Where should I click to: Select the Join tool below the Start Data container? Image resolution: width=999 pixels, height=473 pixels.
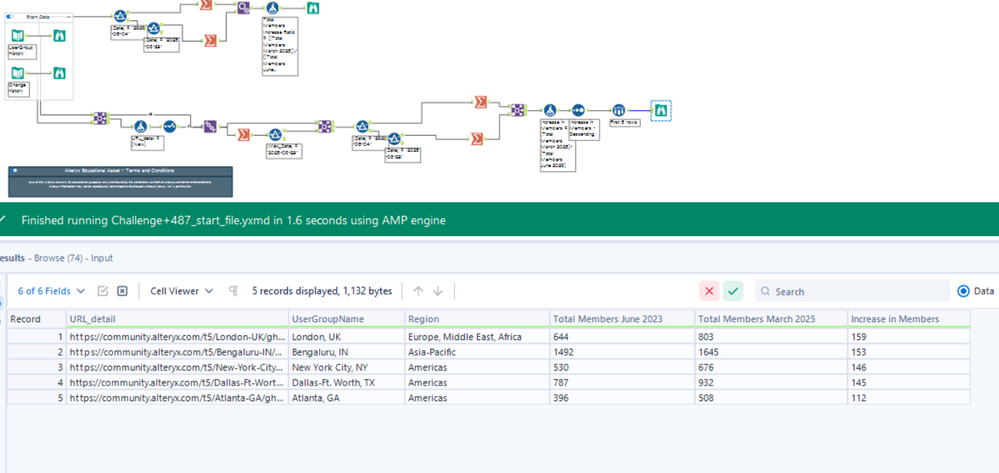point(100,119)
